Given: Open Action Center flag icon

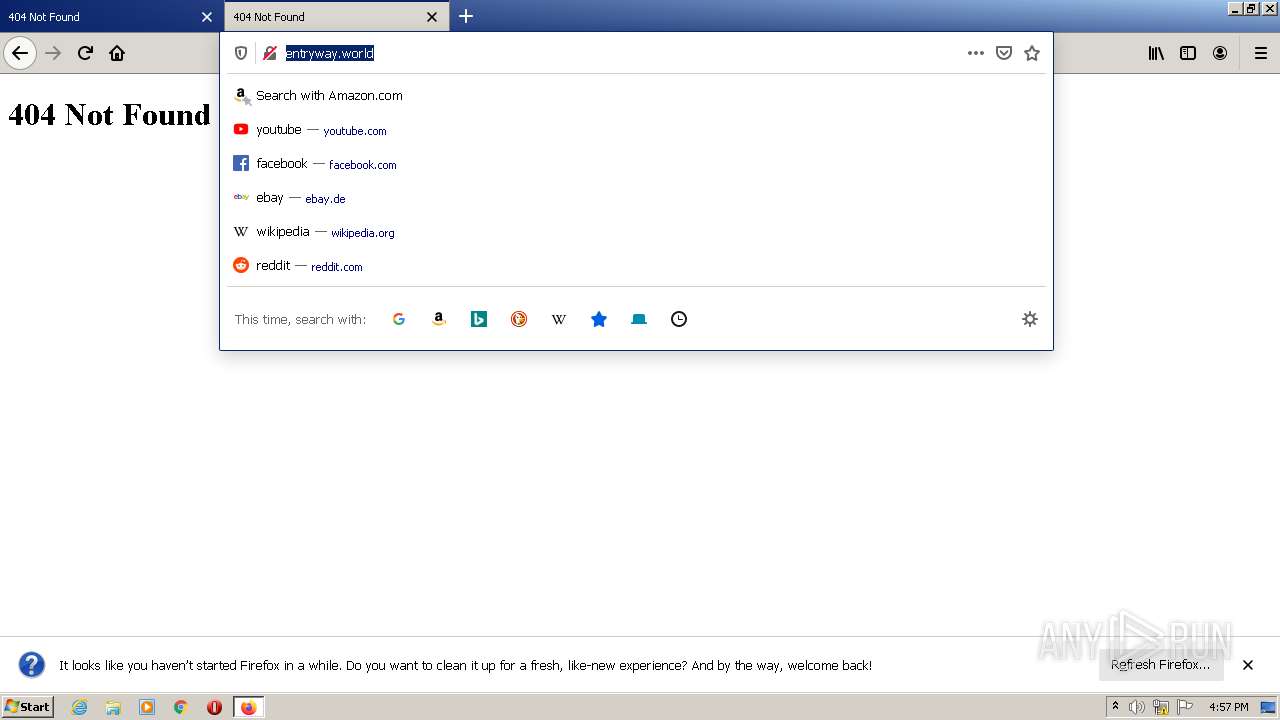Looking at the screenshot, I should 1185,707.
